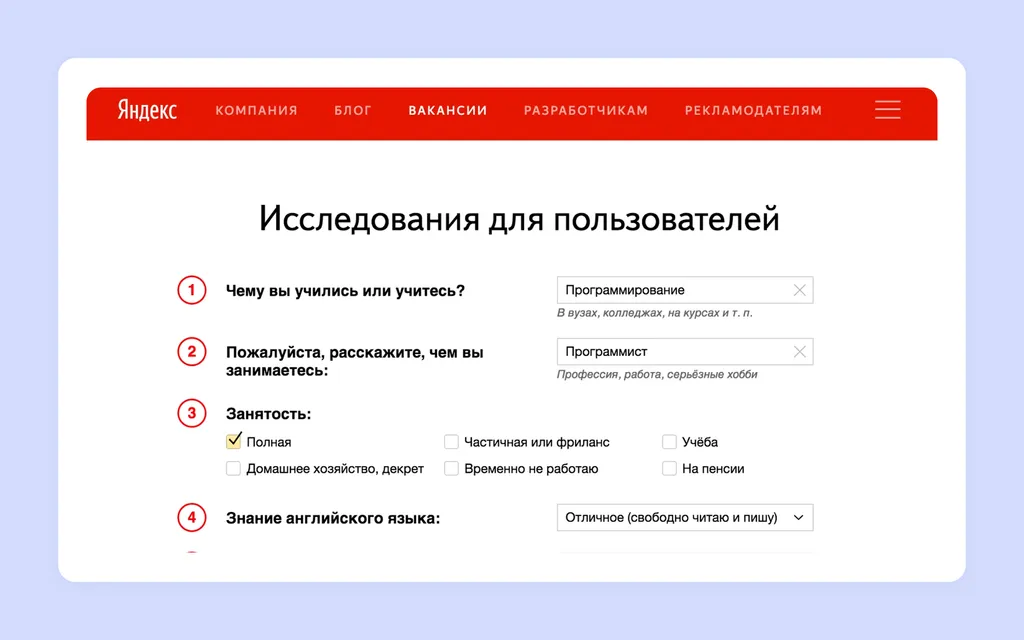The height and width of the screenshot is (640, 1024).
Task: Click label Знание английского языка:
Action: click(333, 518)
